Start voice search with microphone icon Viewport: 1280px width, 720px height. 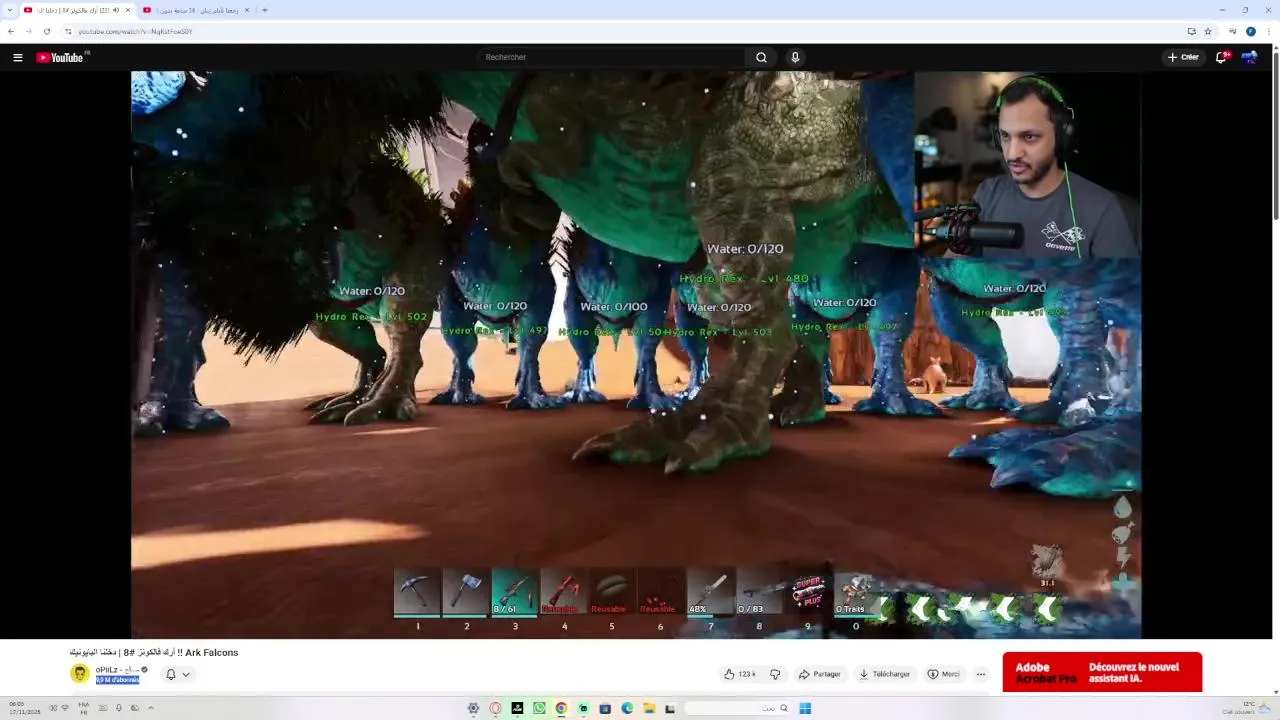click(795, 57)
